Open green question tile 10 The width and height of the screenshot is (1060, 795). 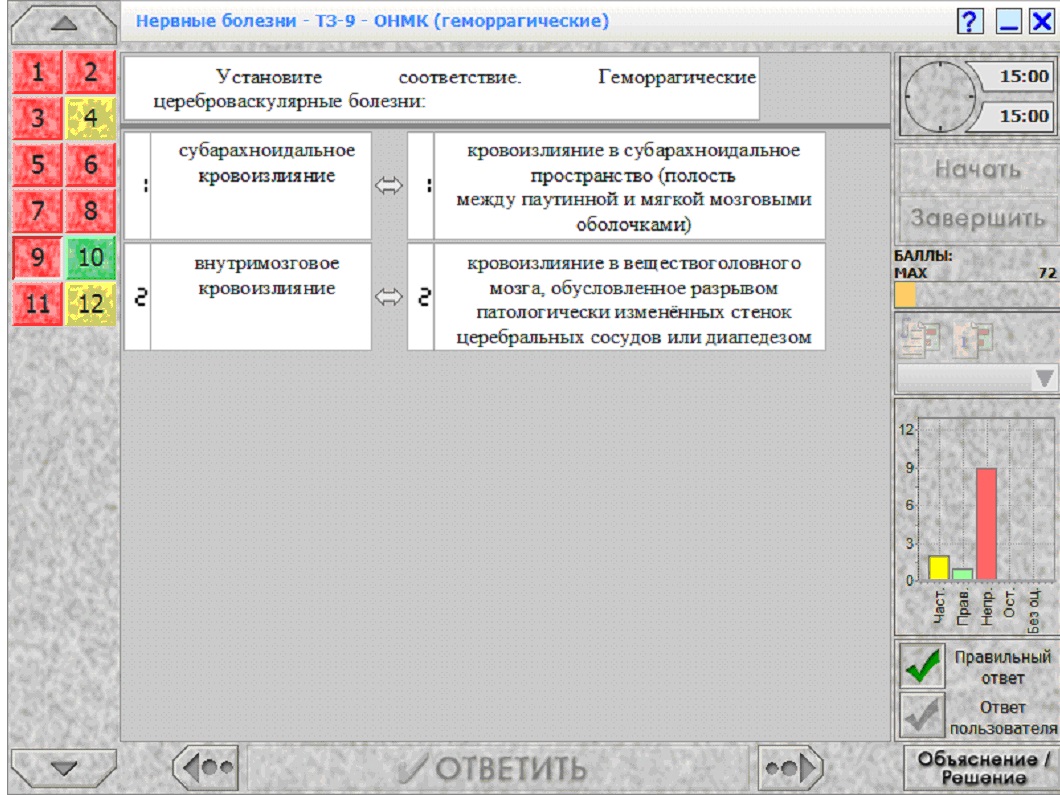point(91,258)
